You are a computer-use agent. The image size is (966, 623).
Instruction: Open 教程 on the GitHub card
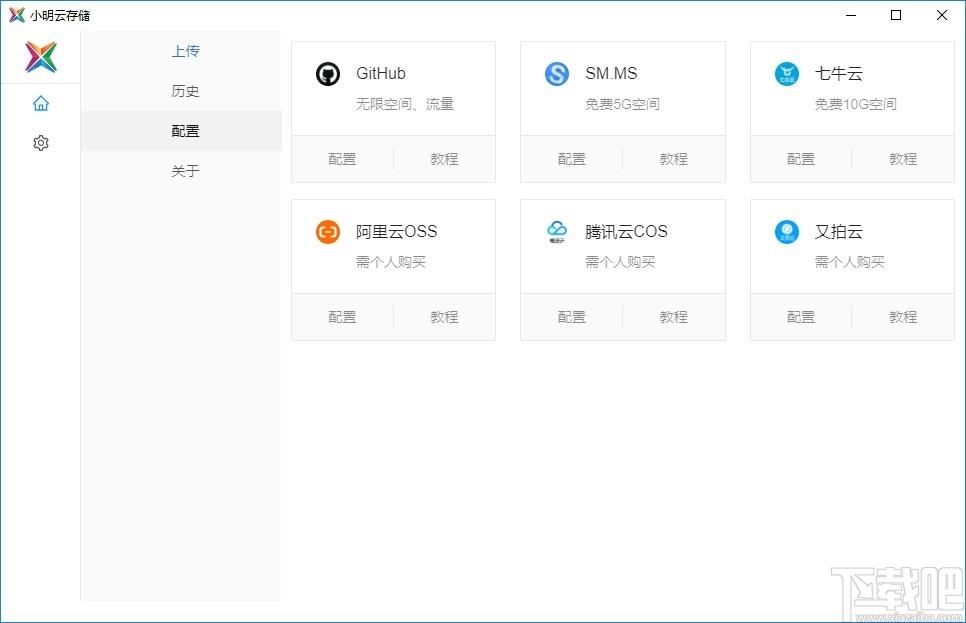pos(444,159)
